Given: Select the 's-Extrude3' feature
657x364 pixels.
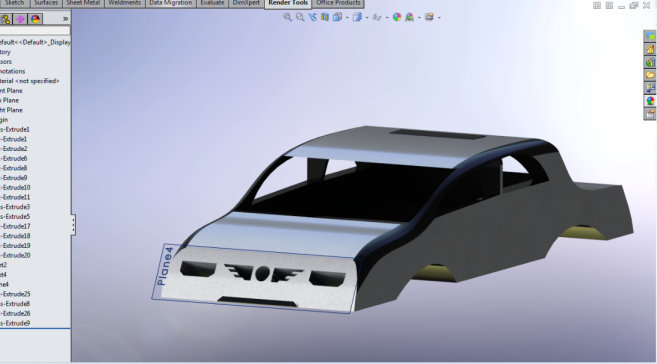Looking at the screenshot, I should (15, 207).
